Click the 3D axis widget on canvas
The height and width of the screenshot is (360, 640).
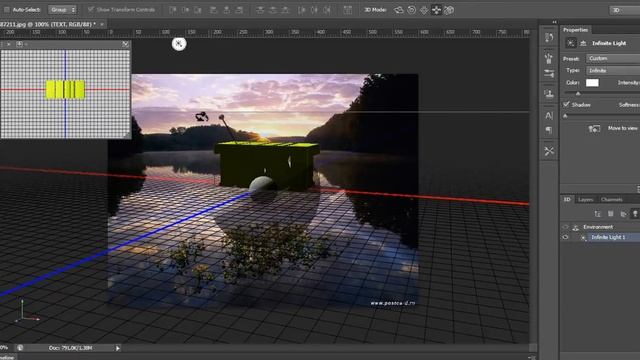click(27, 312)
